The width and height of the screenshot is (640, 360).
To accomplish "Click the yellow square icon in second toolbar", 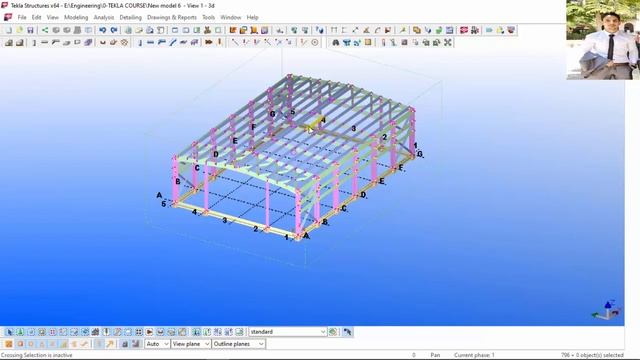I will 368,42.
